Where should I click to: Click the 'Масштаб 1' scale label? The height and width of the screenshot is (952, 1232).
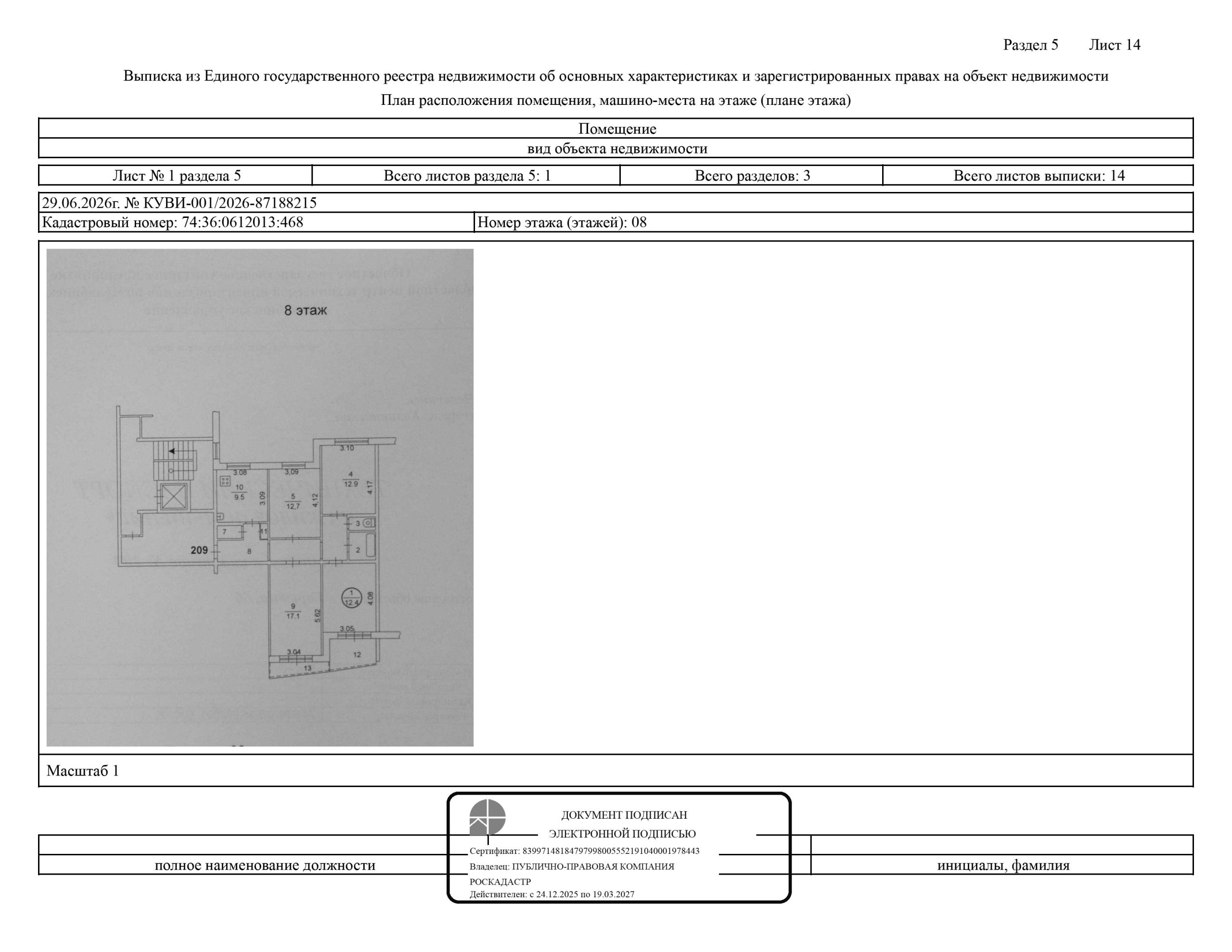pyautogui.click(x=83, y=771)
